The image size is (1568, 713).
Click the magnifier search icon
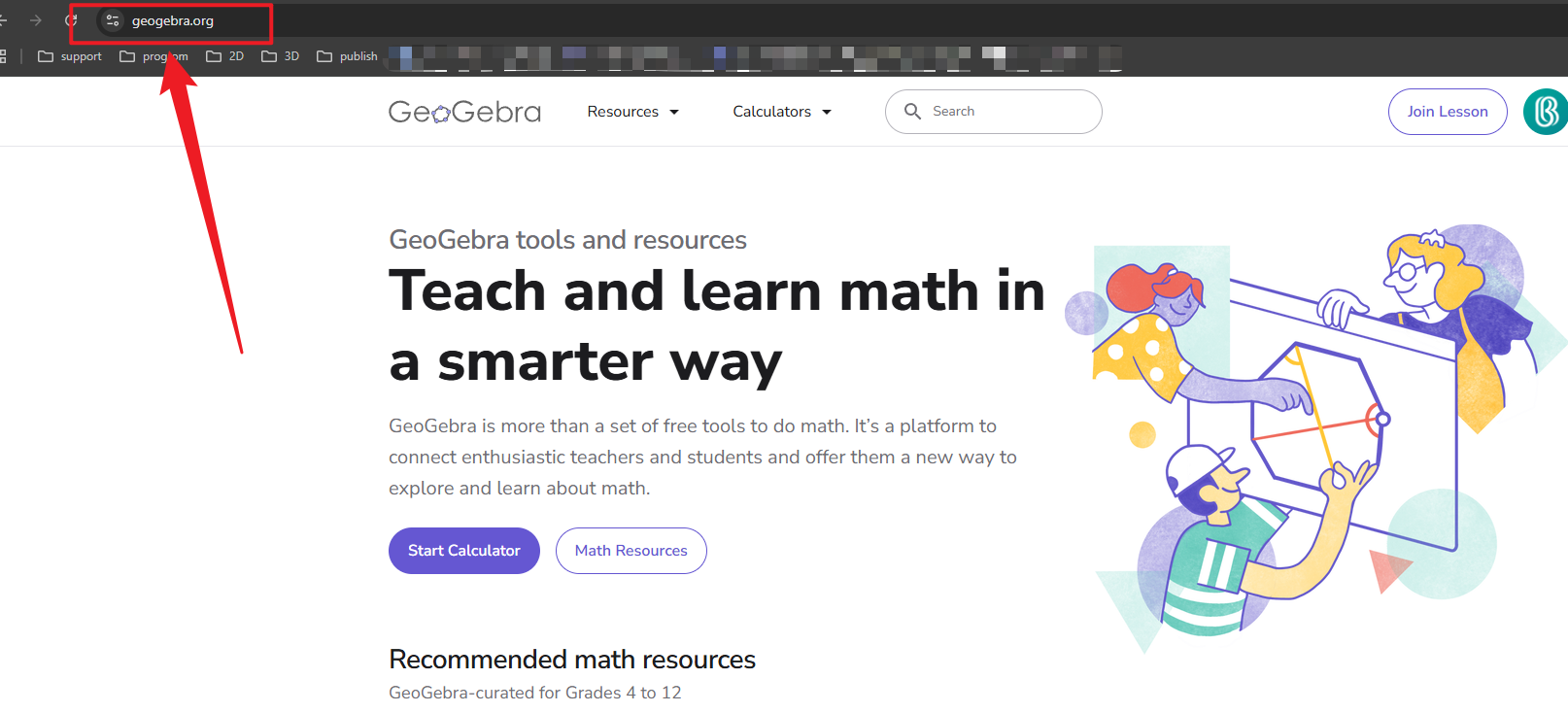click(912, 112)
